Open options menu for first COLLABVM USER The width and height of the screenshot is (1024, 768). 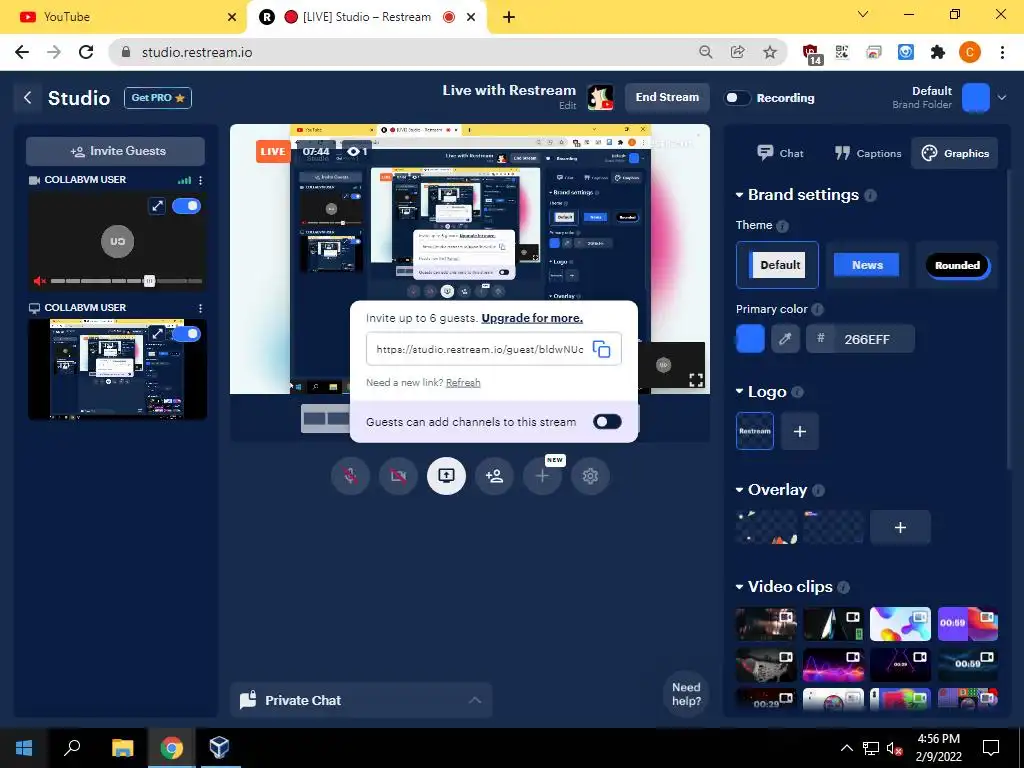click(200, 180)
